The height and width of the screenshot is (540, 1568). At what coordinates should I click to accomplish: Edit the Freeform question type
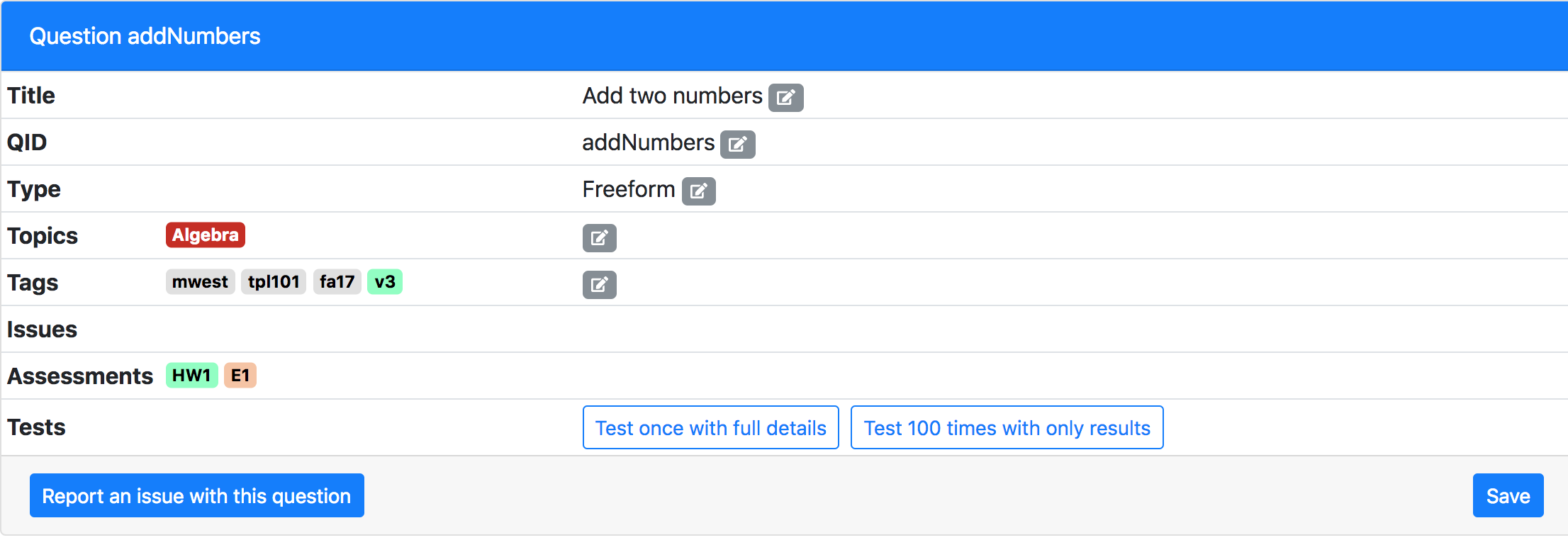tap(698, 191)
